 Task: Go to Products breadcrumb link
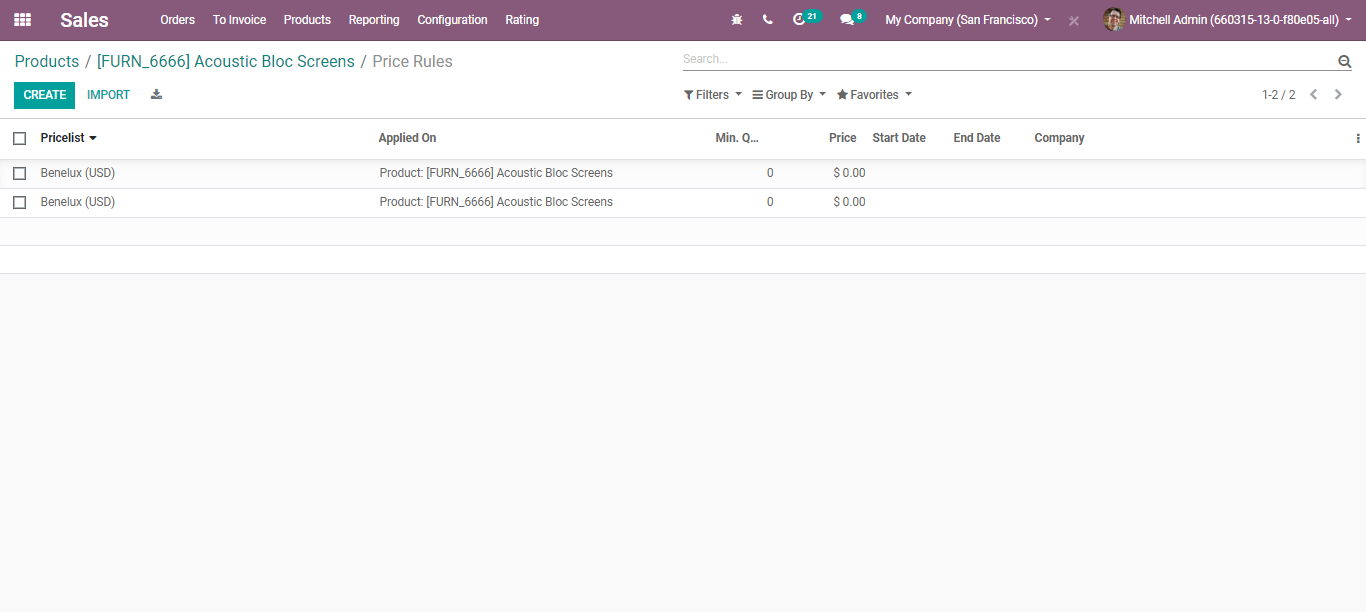(47, 62)
